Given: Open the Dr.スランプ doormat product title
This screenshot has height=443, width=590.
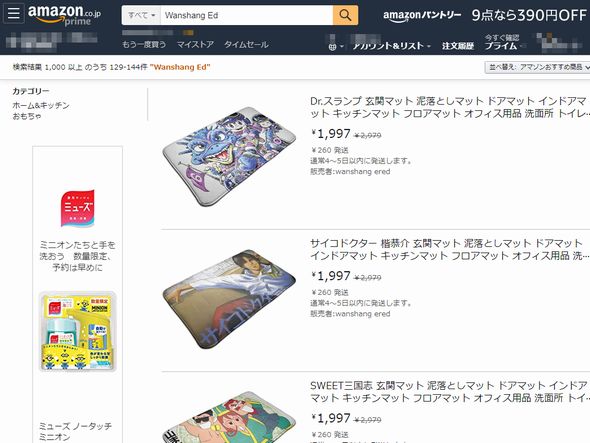Looking at the screenshot, I should click(x=449, y=107).
